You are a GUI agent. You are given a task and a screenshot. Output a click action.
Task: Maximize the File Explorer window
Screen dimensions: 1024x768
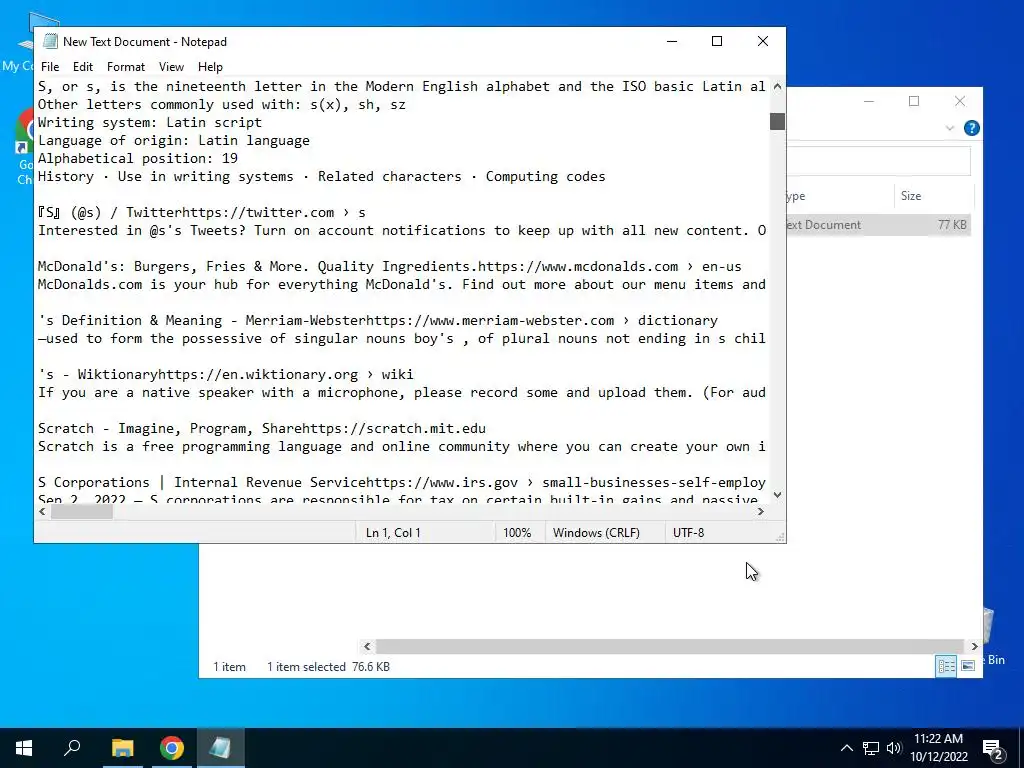click(x=914, y=101)
